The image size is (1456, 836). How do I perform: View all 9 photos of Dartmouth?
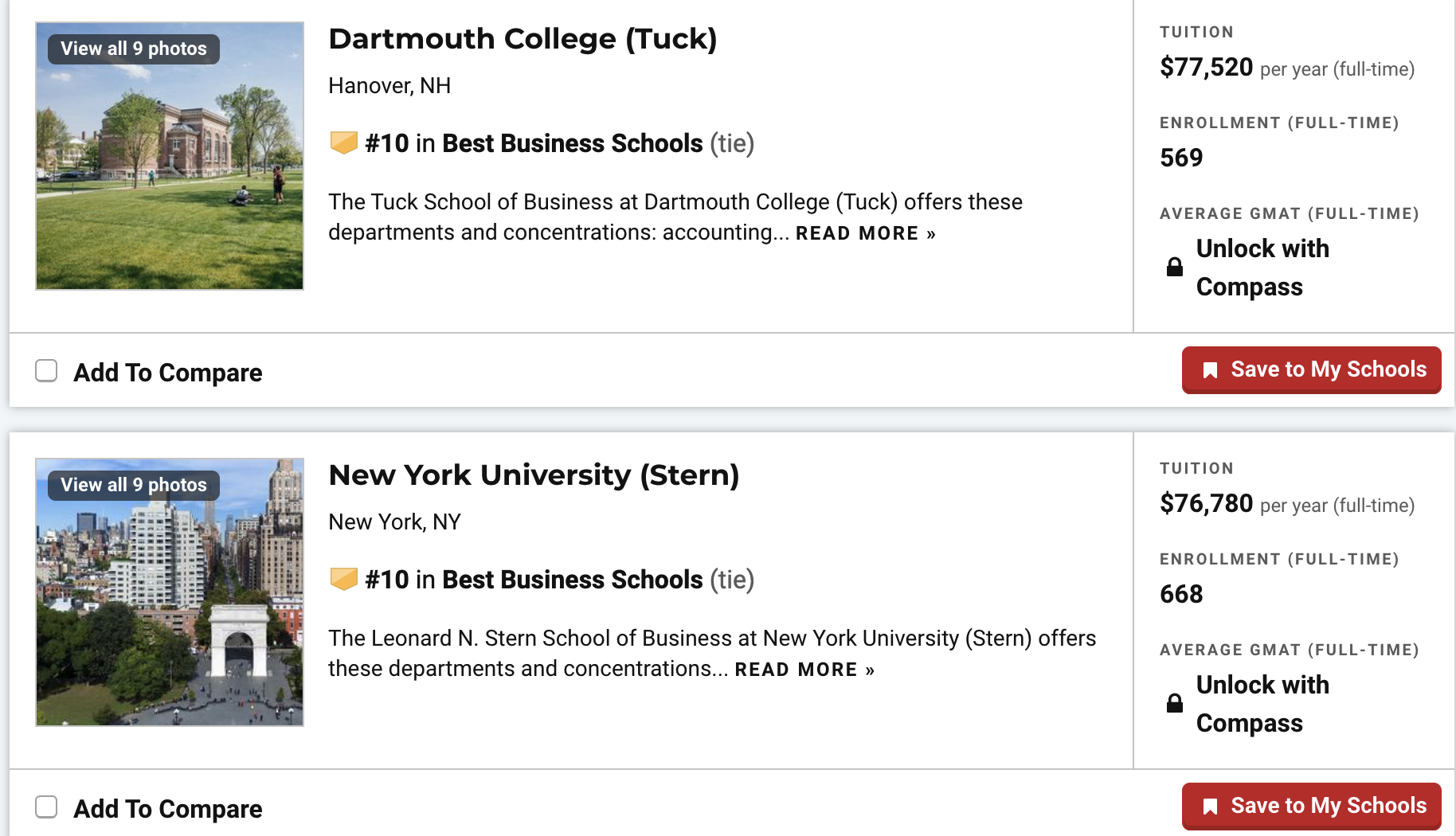click(134, 49)
